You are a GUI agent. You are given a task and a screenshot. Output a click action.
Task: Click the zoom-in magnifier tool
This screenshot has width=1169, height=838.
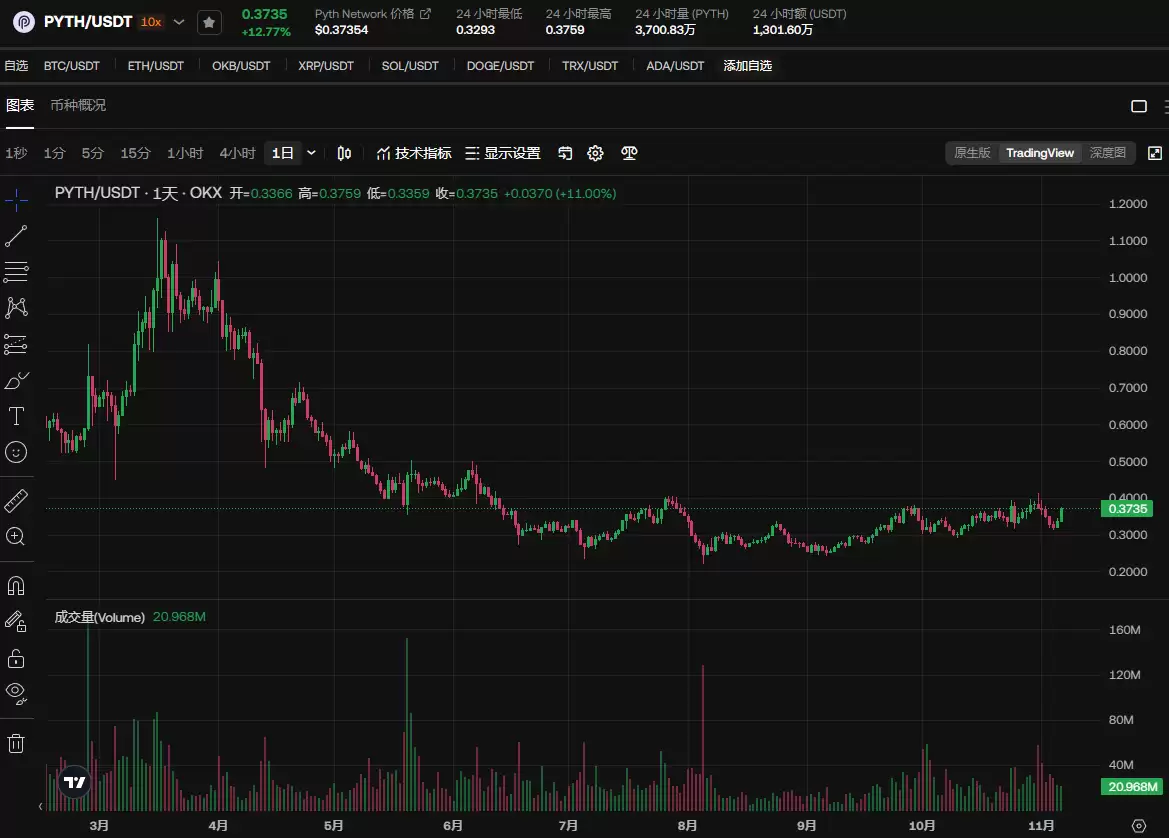pyautogui.click(x=16, y=537)
